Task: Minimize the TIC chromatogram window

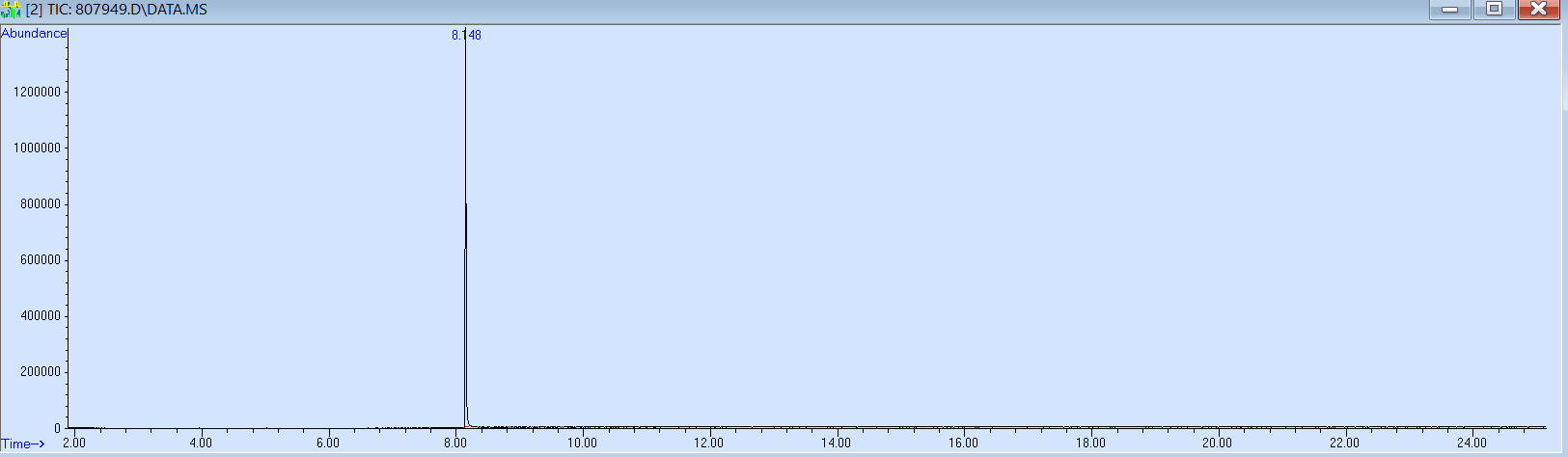Action: (x=1449, y=10)
